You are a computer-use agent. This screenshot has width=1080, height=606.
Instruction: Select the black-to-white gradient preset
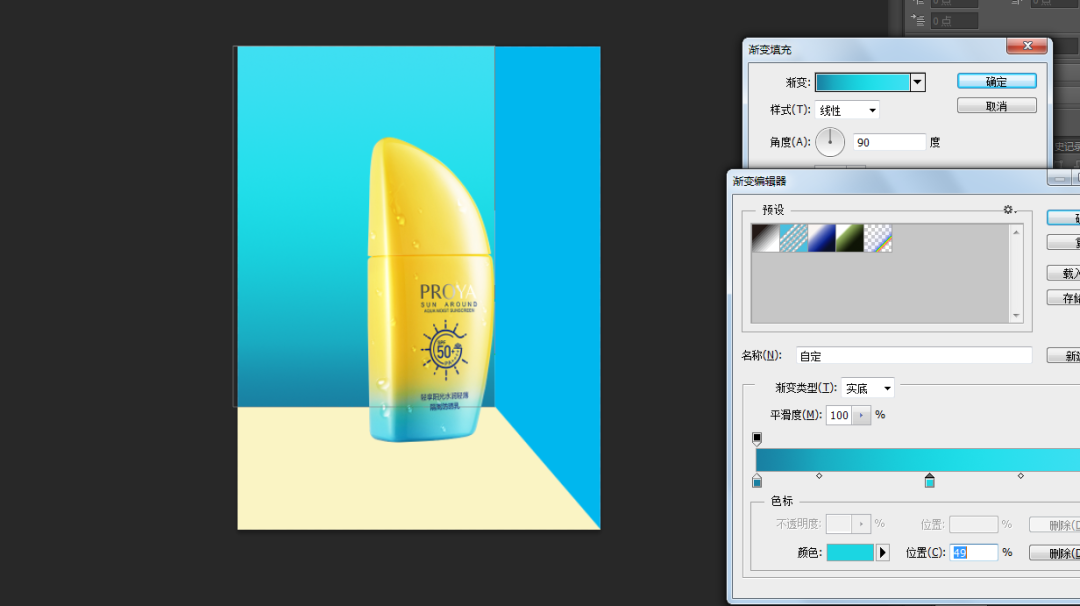pyautogui.click(x=765, y=238)
